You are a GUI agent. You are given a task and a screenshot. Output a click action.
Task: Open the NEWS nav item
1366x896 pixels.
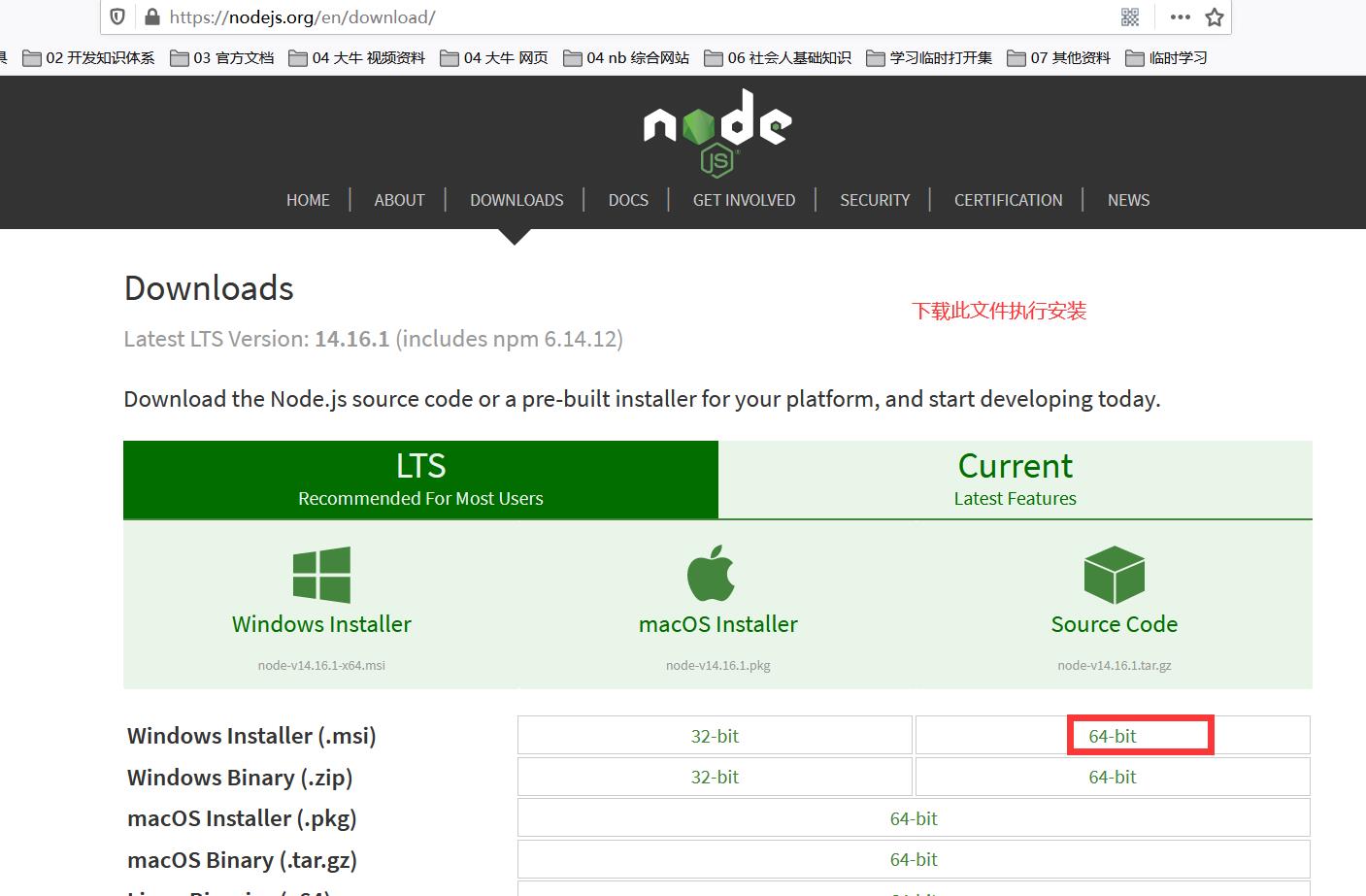[x=1128, y=200]
